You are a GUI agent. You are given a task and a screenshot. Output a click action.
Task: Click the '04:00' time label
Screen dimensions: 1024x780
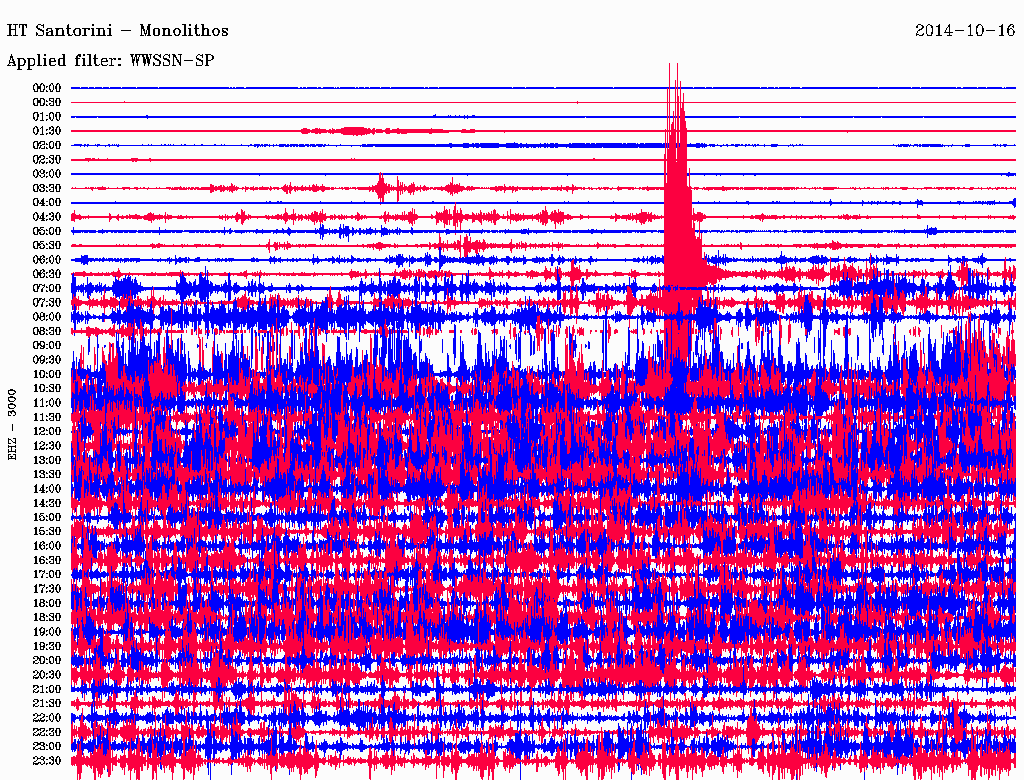pos(47,203)
